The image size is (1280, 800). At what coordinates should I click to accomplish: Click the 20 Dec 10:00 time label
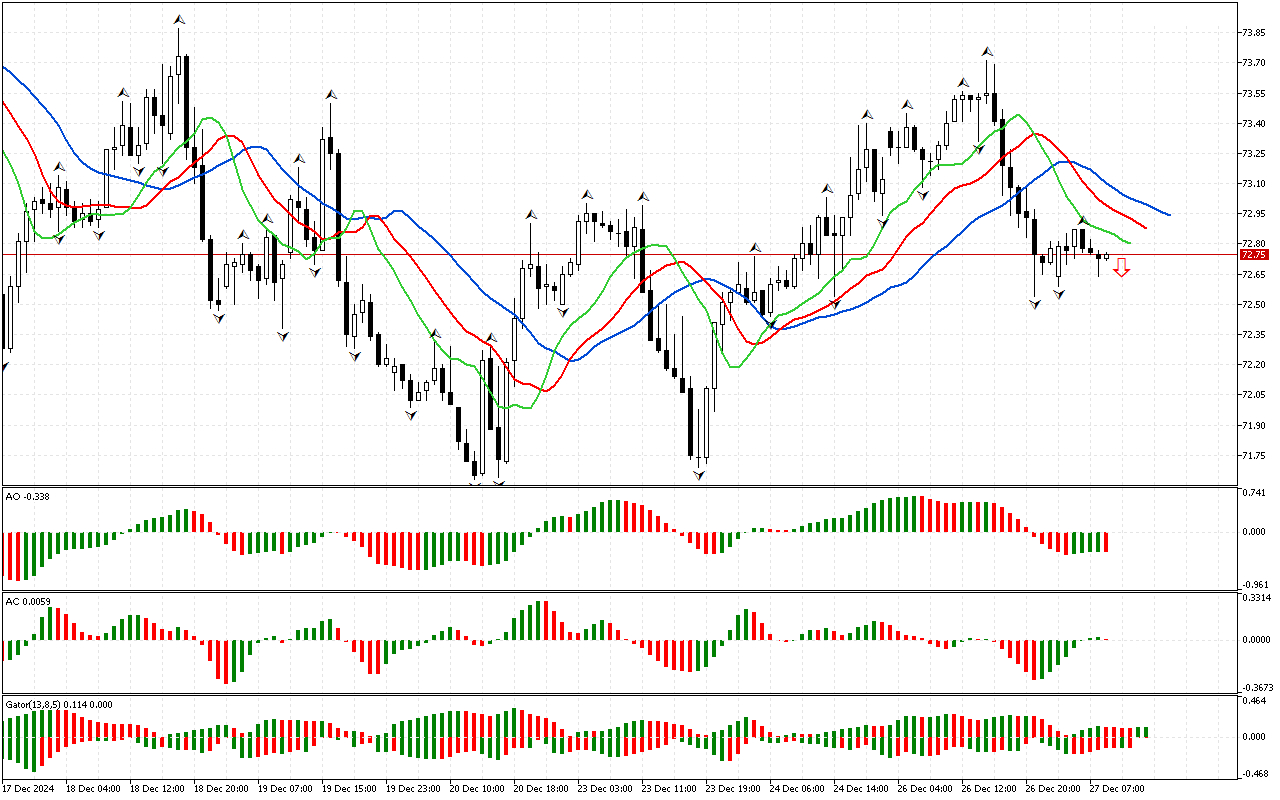point(478,788)
